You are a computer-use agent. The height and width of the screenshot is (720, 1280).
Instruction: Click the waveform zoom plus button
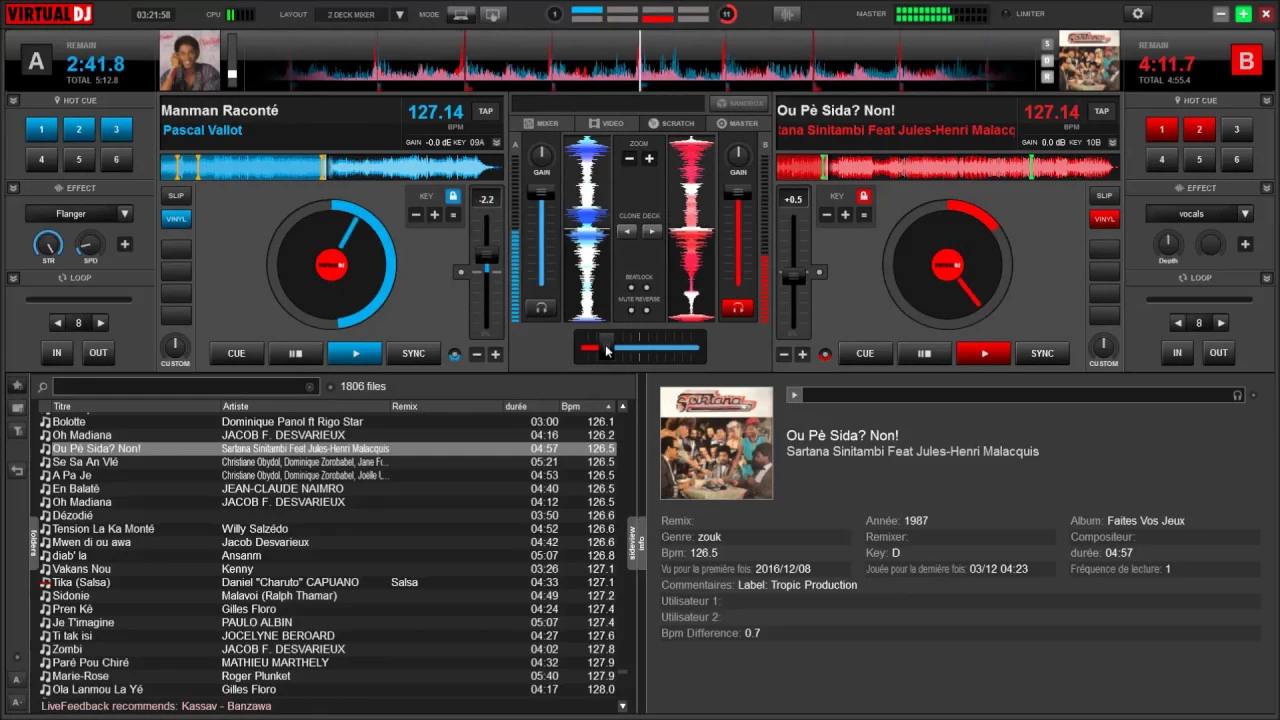pos(649,159)
